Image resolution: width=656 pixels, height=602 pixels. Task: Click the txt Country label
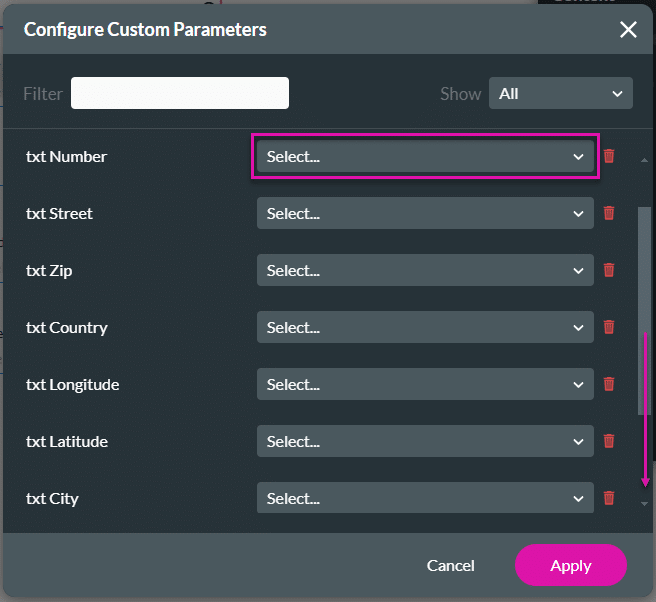[x=67, y=328]
